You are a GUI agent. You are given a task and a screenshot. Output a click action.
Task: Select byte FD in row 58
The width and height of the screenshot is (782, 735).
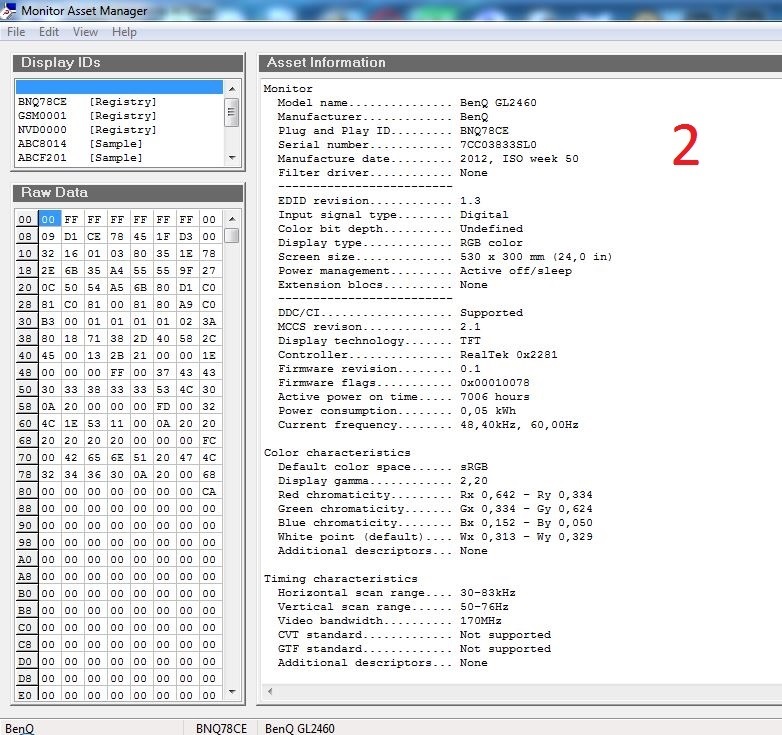[163, 406]
